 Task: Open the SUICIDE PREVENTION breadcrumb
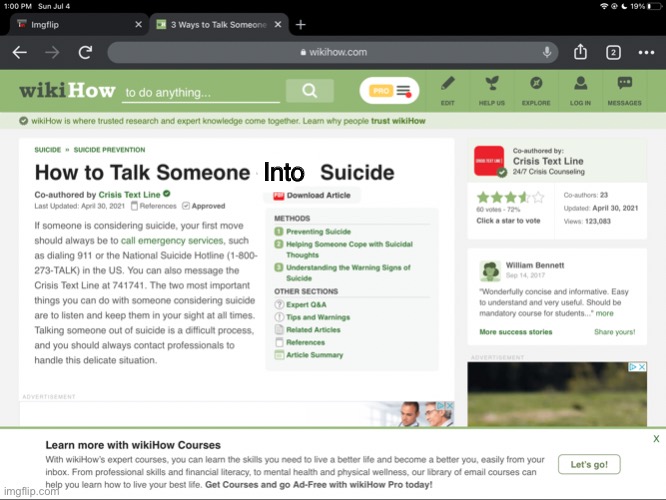[x=109, y=150]
